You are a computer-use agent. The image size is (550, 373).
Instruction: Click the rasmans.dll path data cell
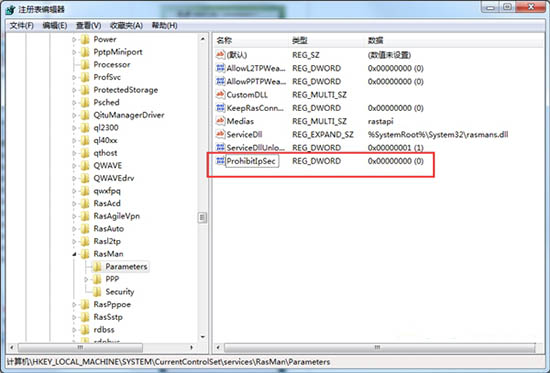click(438, 134)
